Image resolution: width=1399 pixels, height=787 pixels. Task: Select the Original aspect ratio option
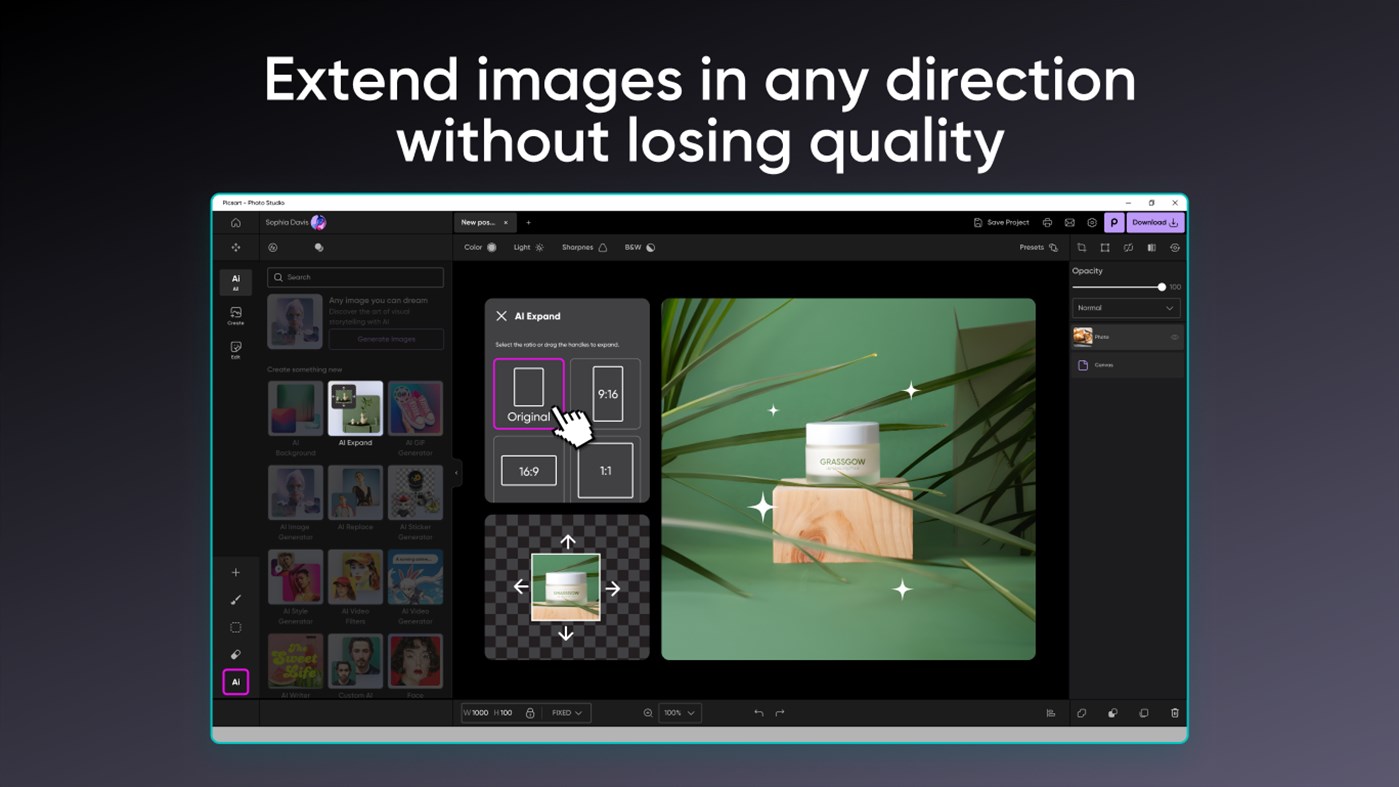[529, 393]
